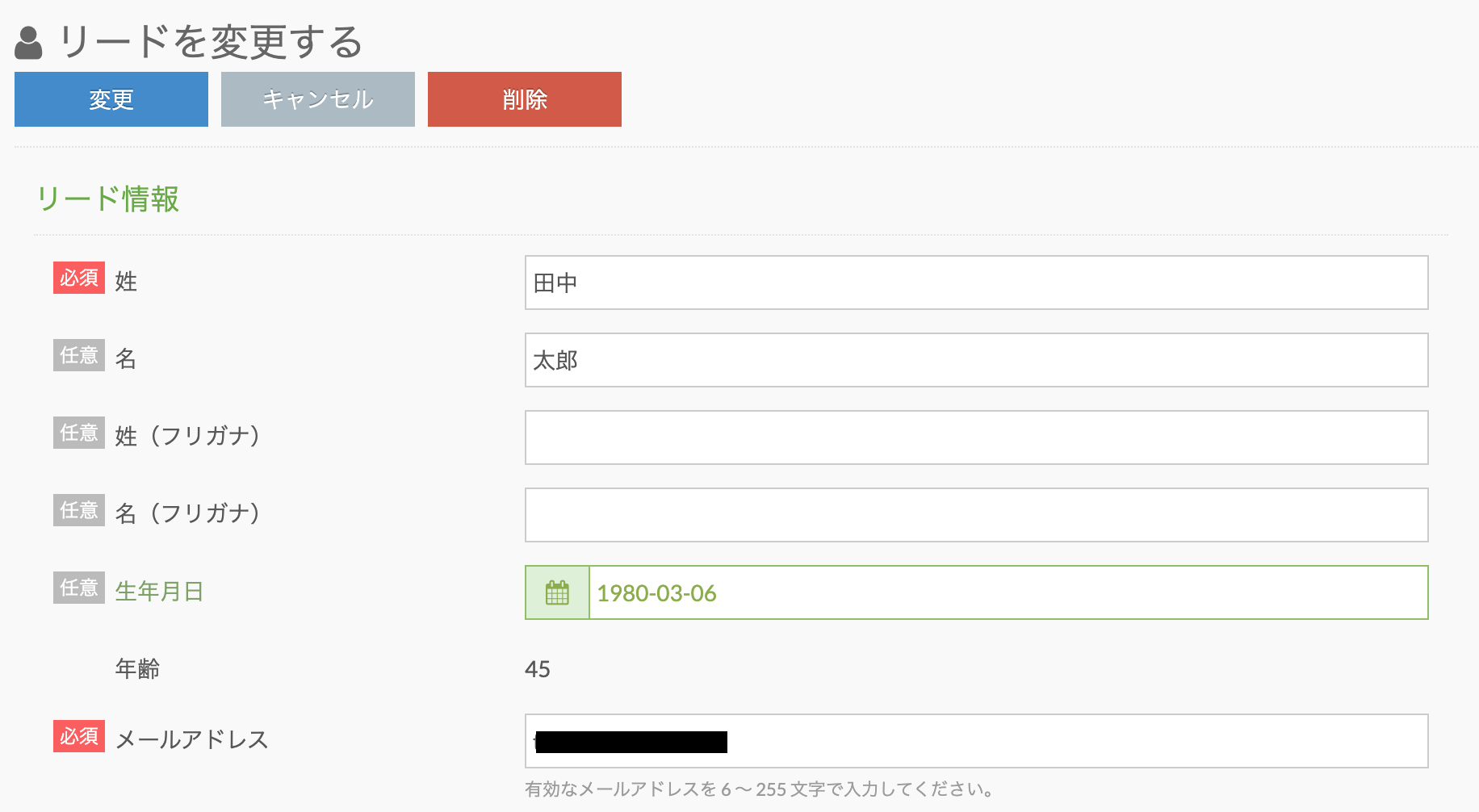This screenshot has height=812, width=1479.
Task: Click the リードを変更する page title
Action: 212,42
